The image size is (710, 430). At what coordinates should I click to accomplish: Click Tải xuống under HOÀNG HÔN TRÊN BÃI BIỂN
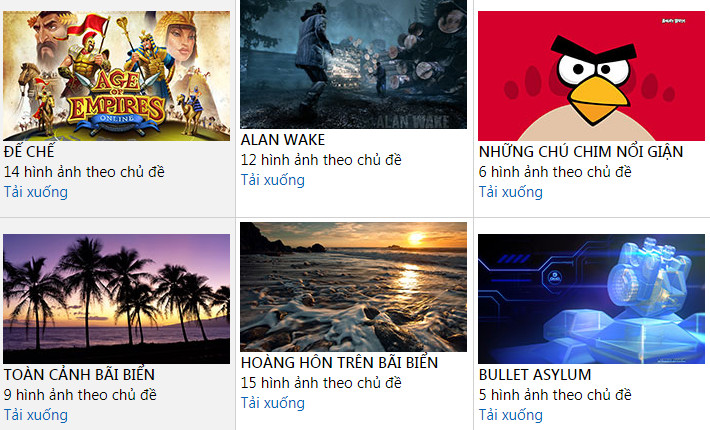[273, 403]
